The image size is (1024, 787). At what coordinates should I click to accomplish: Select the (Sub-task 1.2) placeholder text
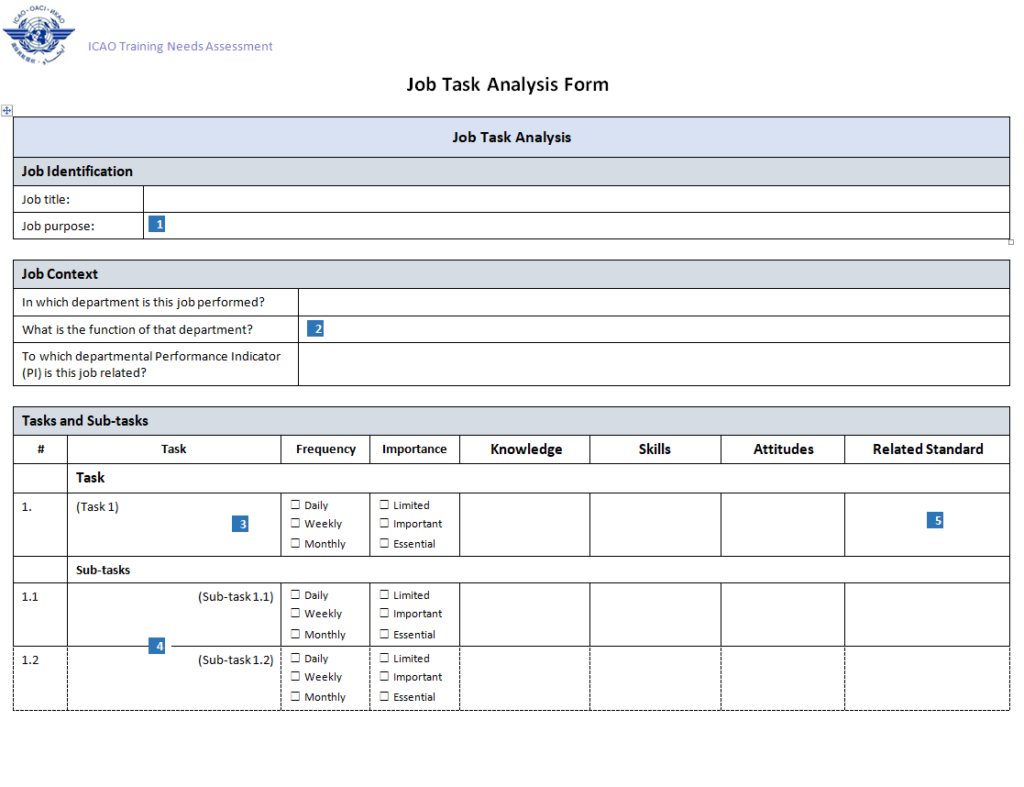236,660
